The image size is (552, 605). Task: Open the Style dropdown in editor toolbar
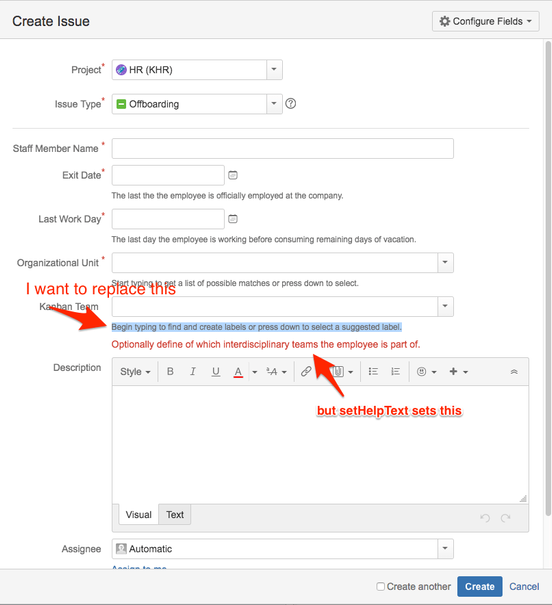pyautogui.click(x=135, y=372)
